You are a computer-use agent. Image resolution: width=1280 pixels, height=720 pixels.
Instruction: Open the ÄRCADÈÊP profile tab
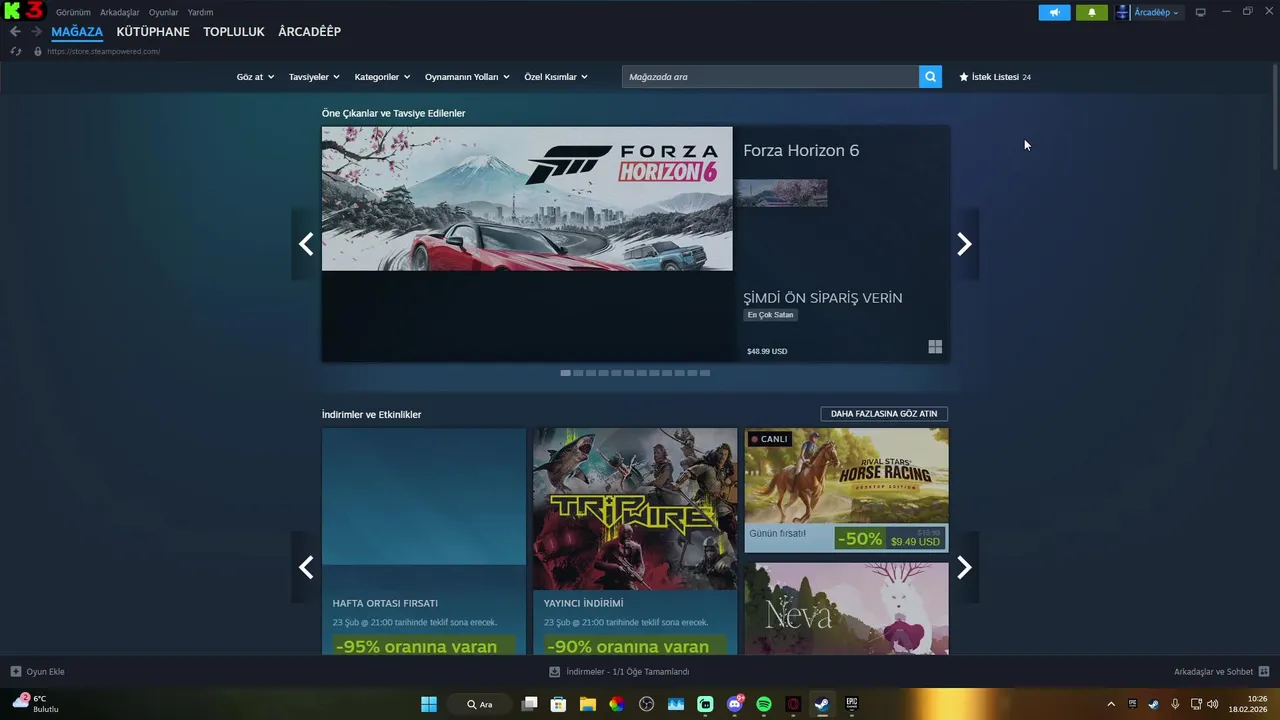tap(310, 32)
